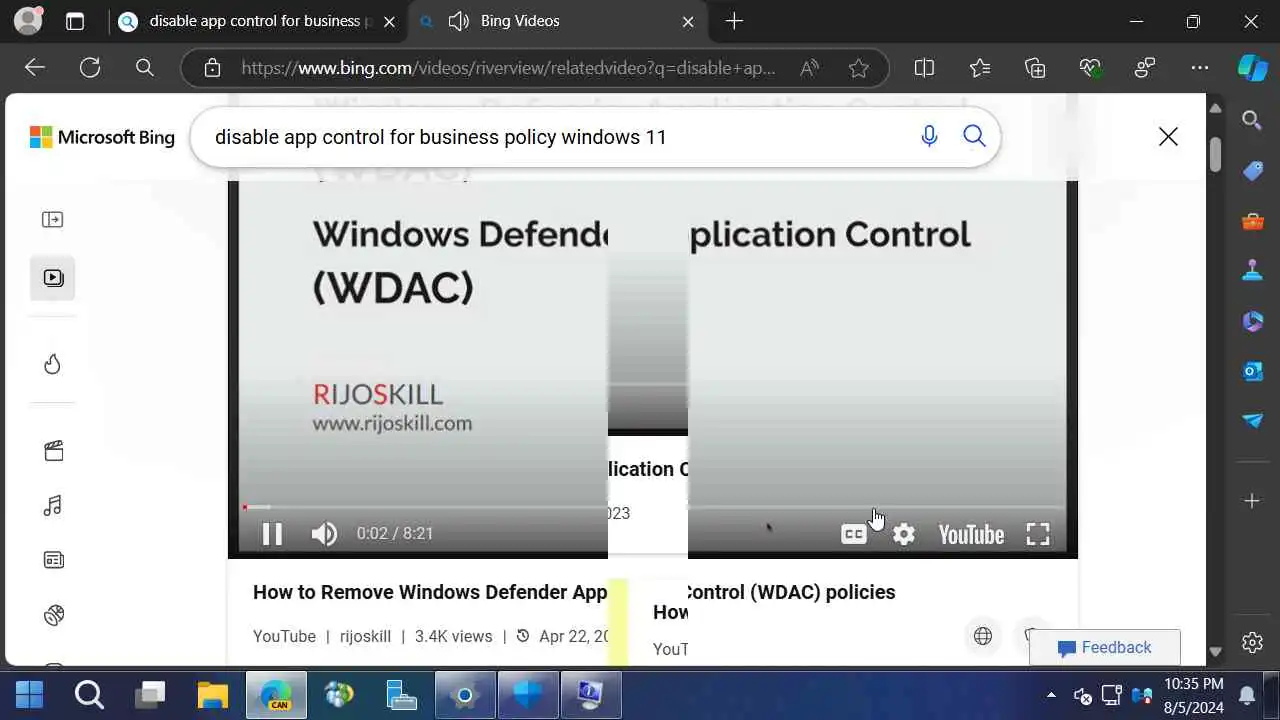Customize sidebar with the plus button
This screenshot has width=1280, height=720.
point(1252,500)
